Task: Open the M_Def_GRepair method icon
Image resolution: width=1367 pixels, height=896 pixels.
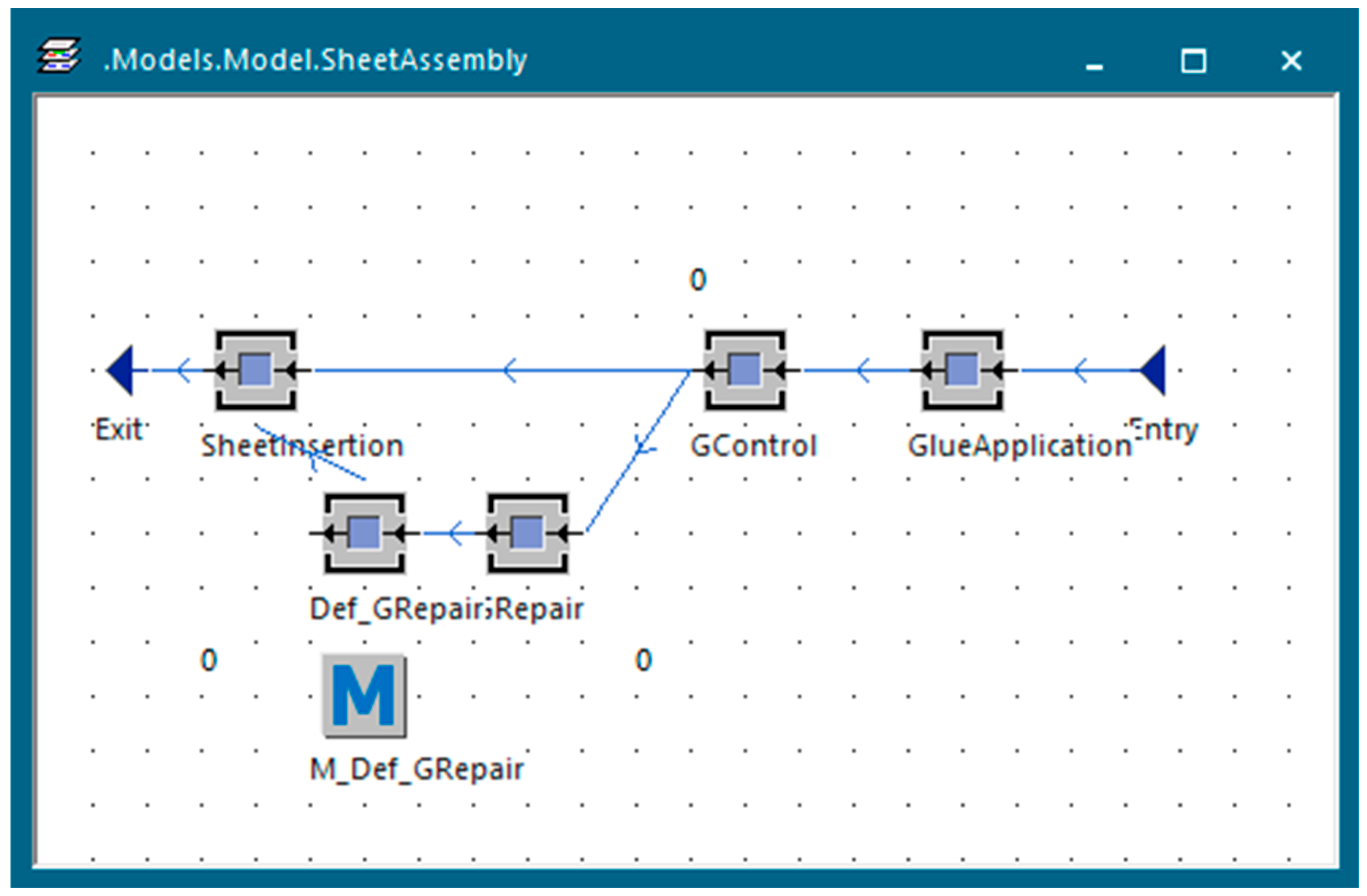Action: [364, 696]
